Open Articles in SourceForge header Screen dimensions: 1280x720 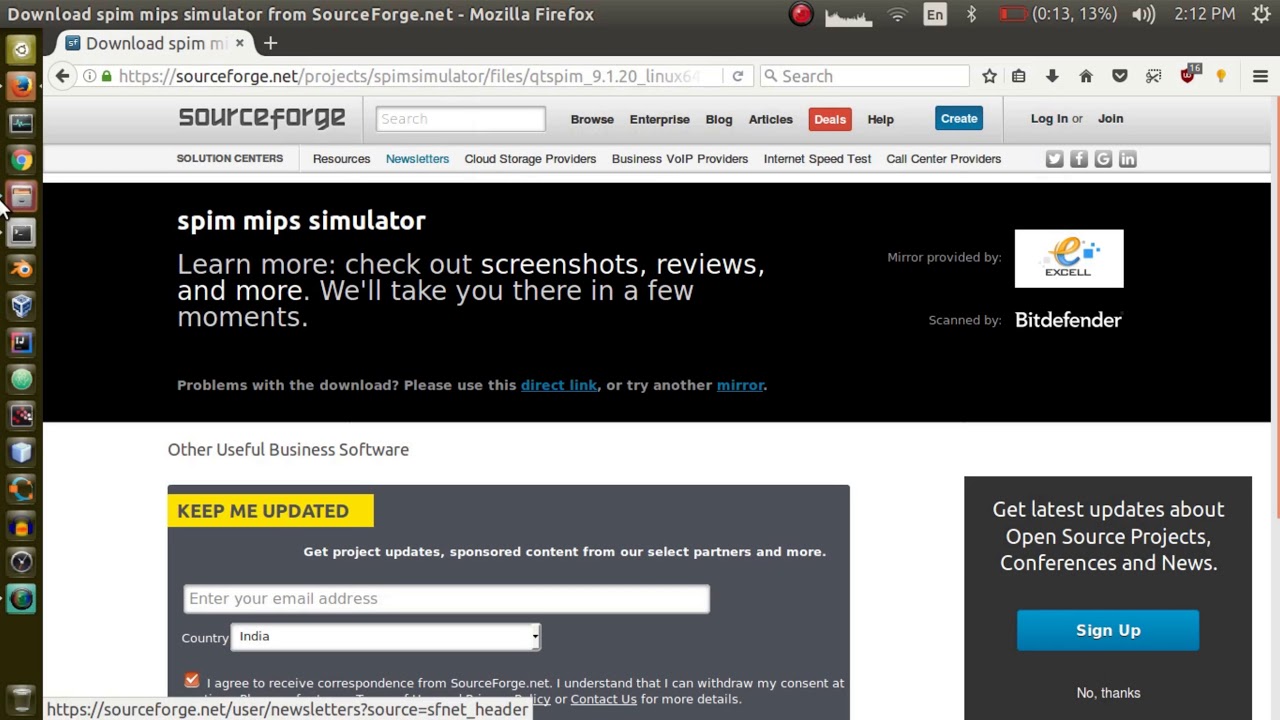click(771, 119)
